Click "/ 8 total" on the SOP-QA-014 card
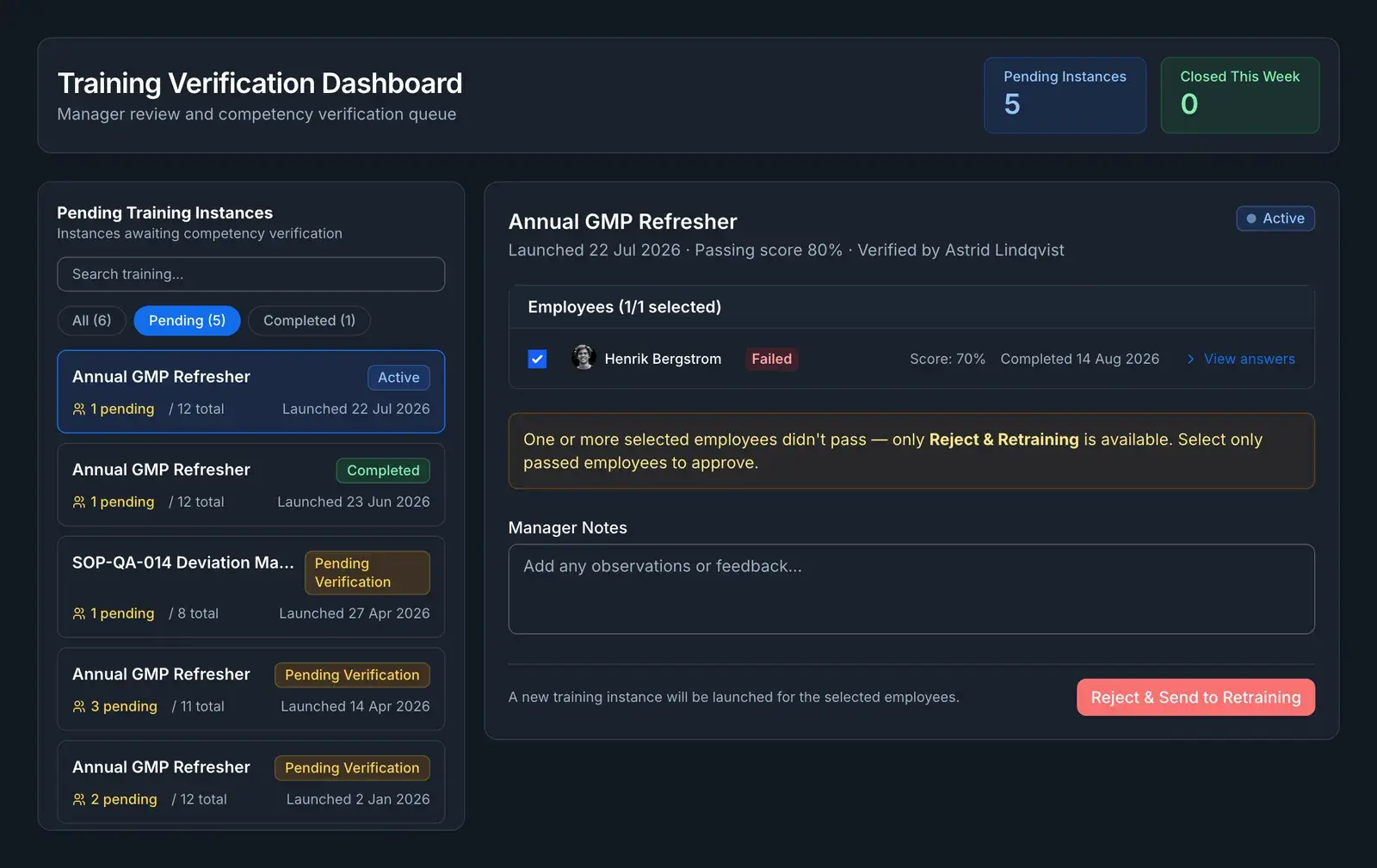This screenshot has height=868, width=1377. point(194,613)
